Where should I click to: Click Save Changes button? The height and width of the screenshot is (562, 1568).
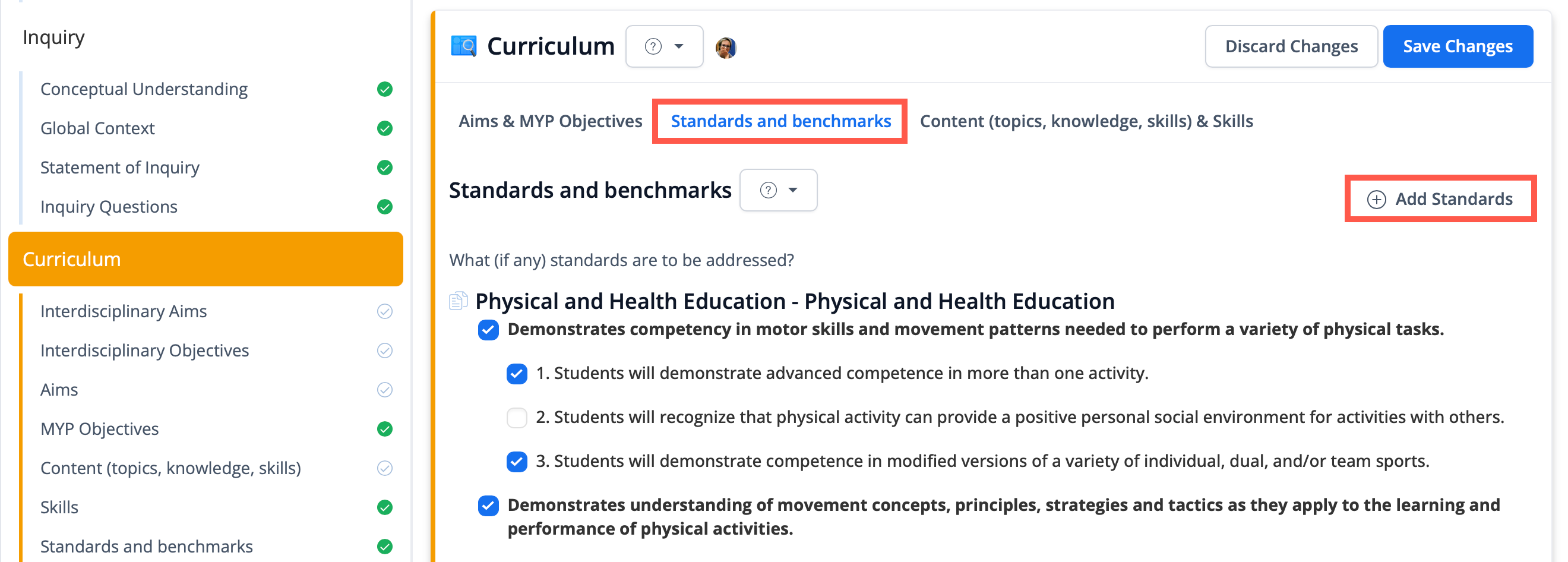pos(1457,46)
